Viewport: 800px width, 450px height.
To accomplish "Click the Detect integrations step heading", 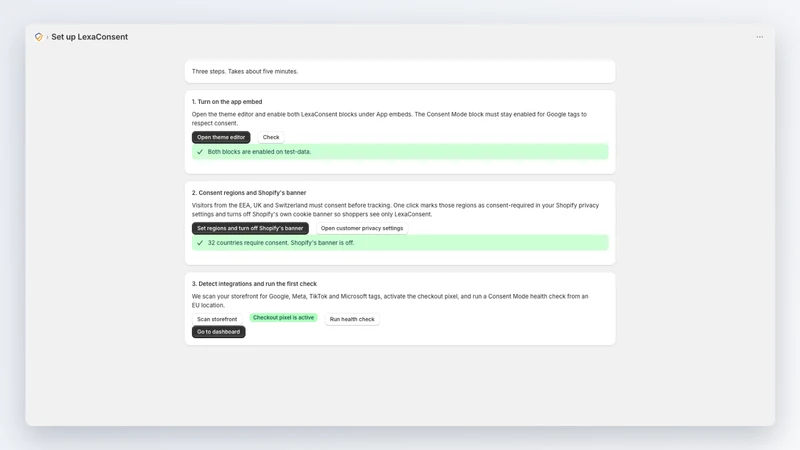I will click(x=254, y=284).
